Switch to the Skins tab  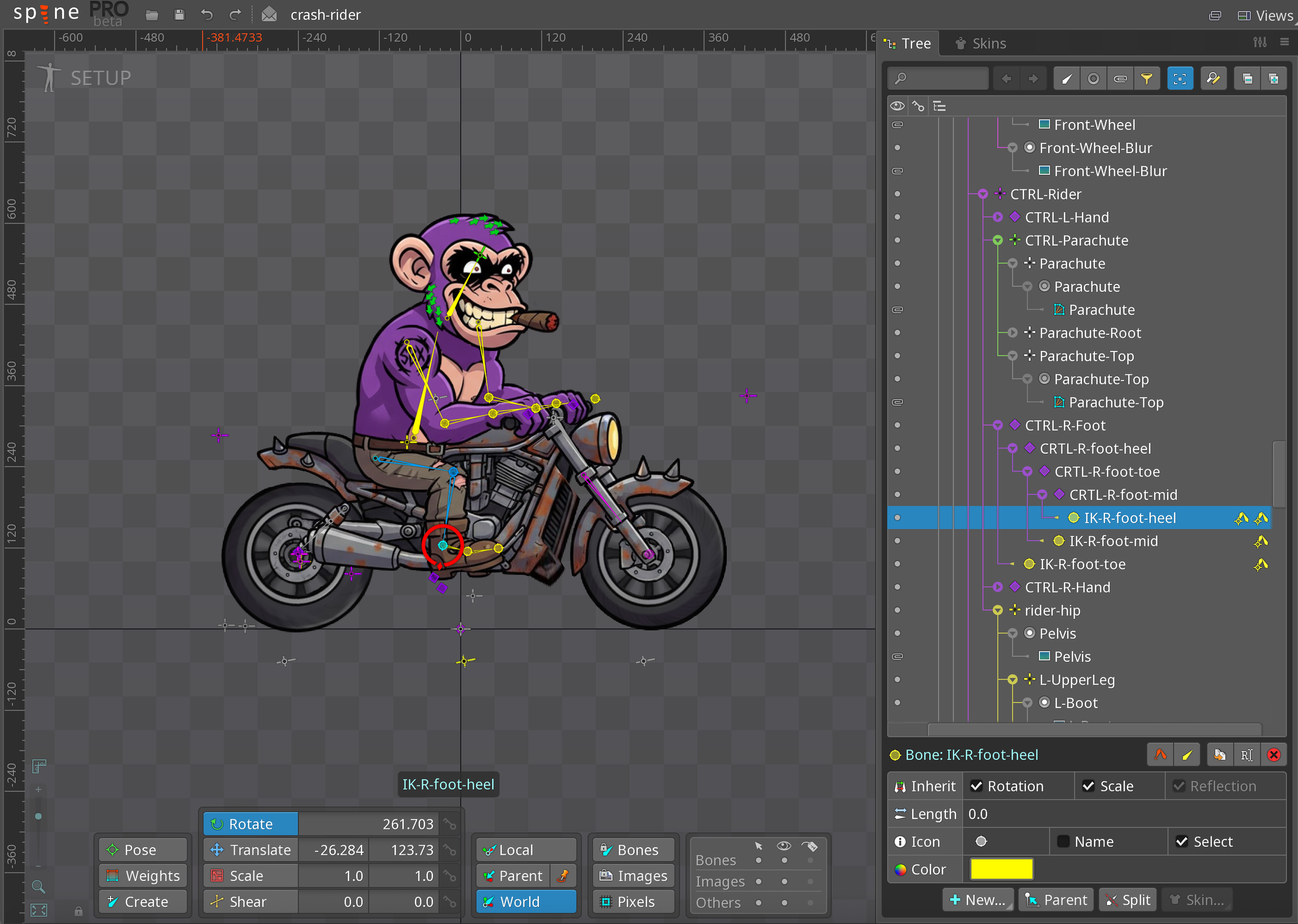pyautogui.click(x=980, y=43)
